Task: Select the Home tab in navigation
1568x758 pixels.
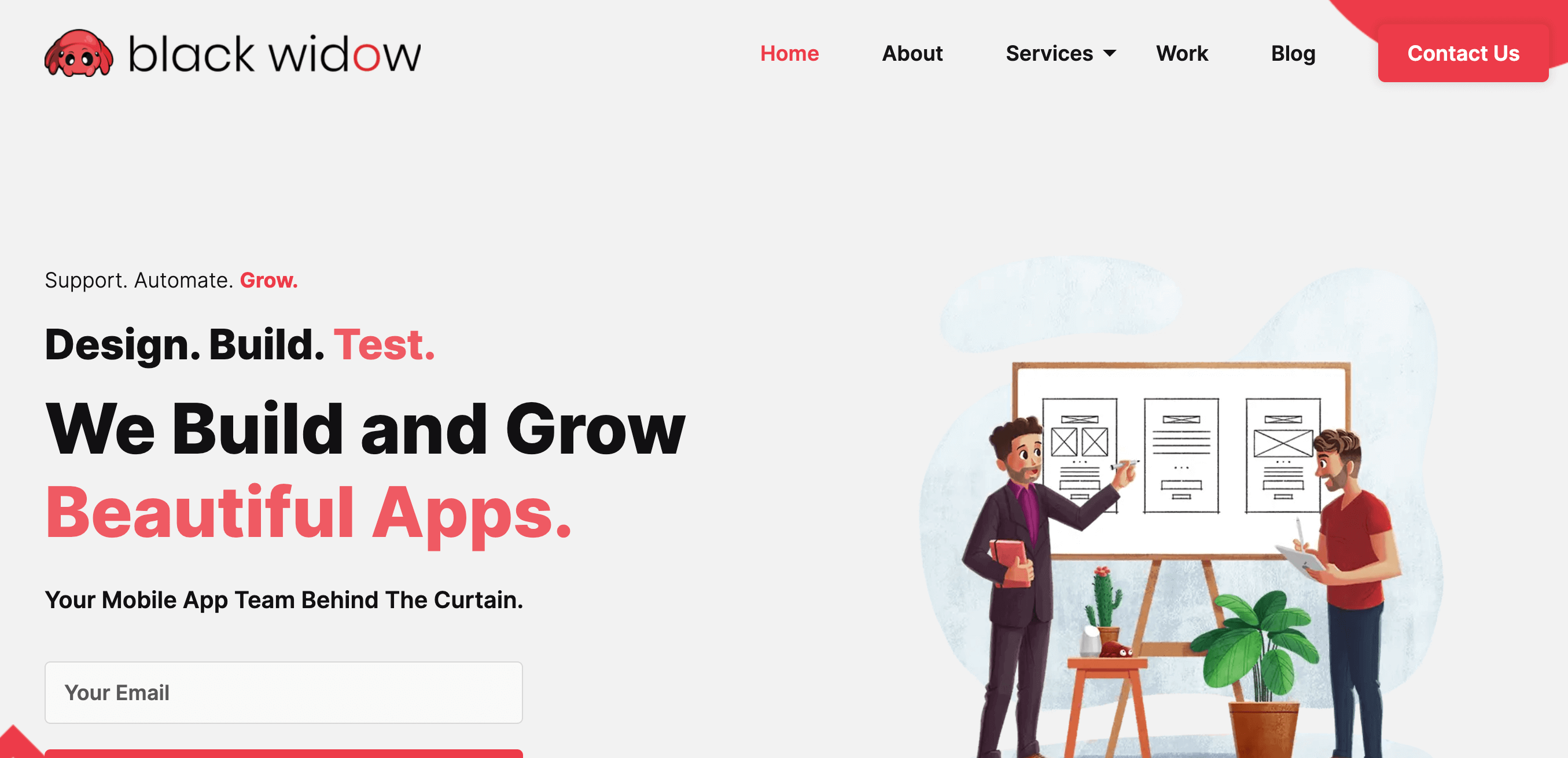Action: [x=789, y=53]
